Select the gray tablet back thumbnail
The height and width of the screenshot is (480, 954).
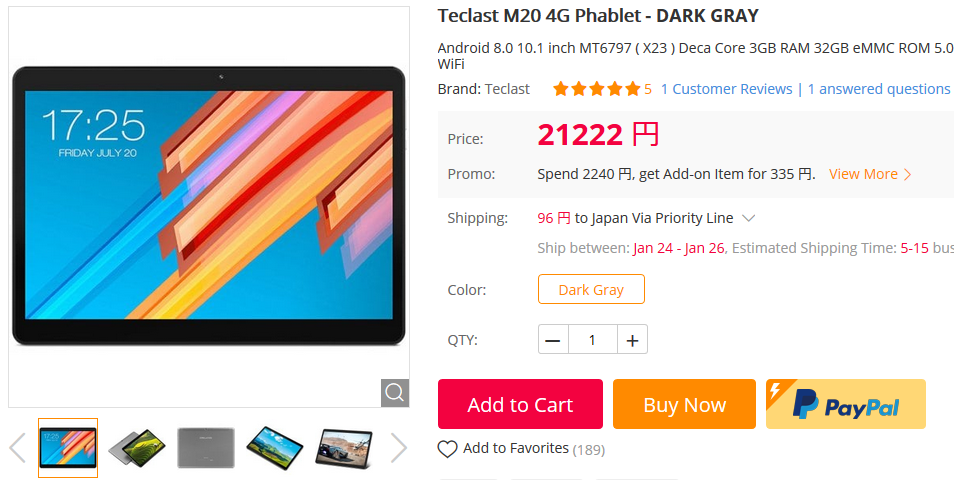[206, 448]
